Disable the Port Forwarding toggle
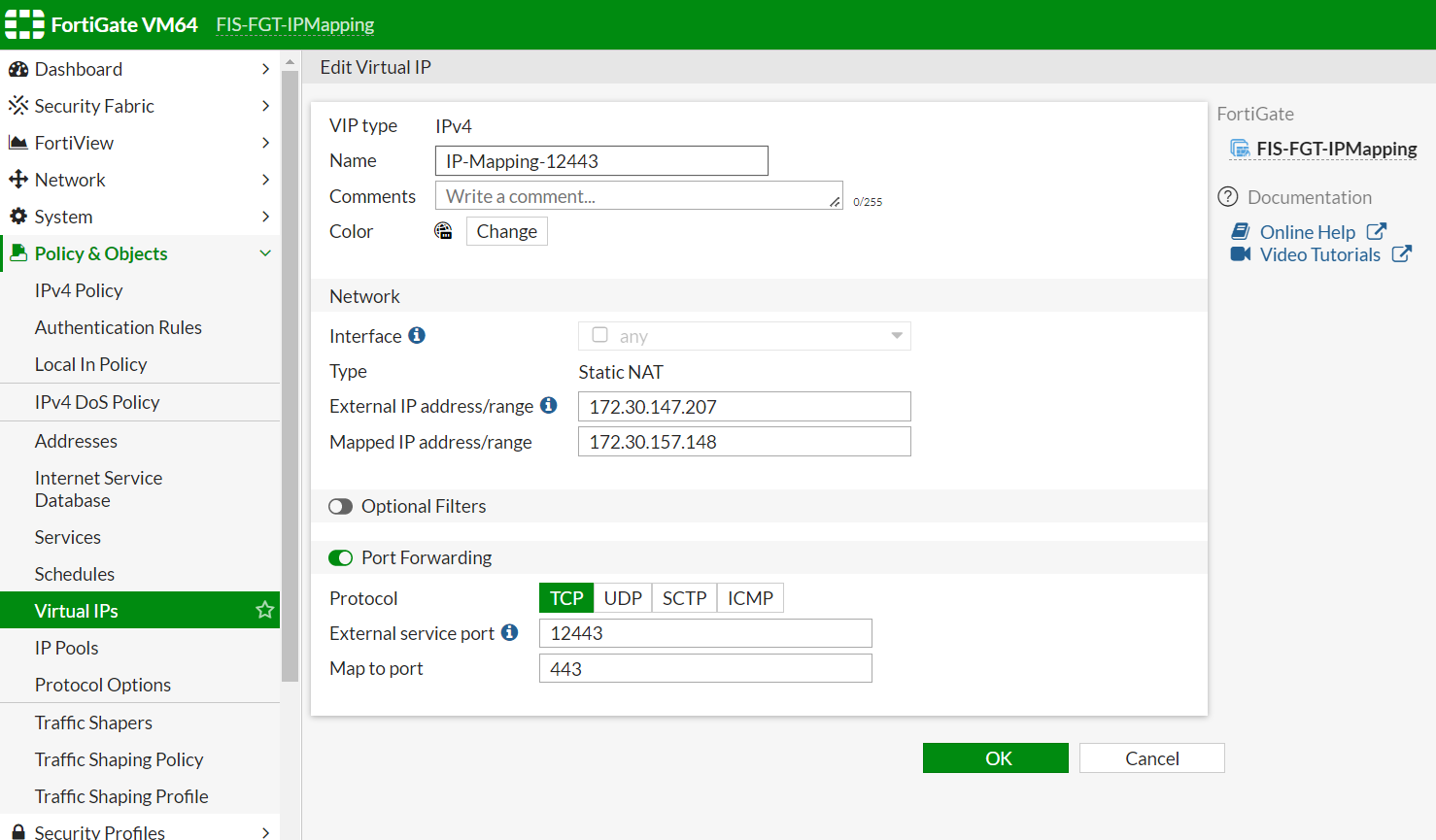The image size is (1436, 840). click(340, 557)
